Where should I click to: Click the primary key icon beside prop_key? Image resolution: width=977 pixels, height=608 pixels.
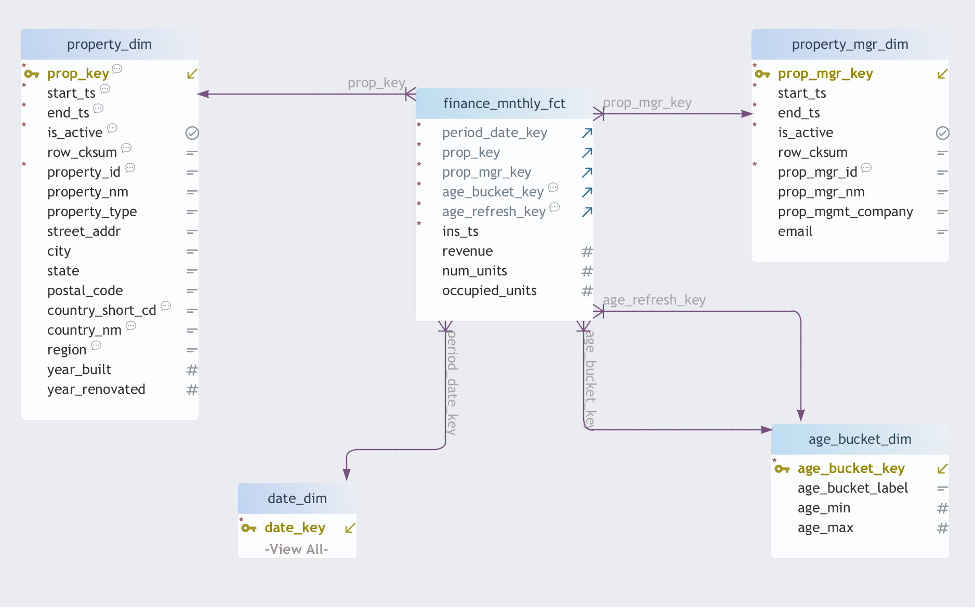(31, 73)
